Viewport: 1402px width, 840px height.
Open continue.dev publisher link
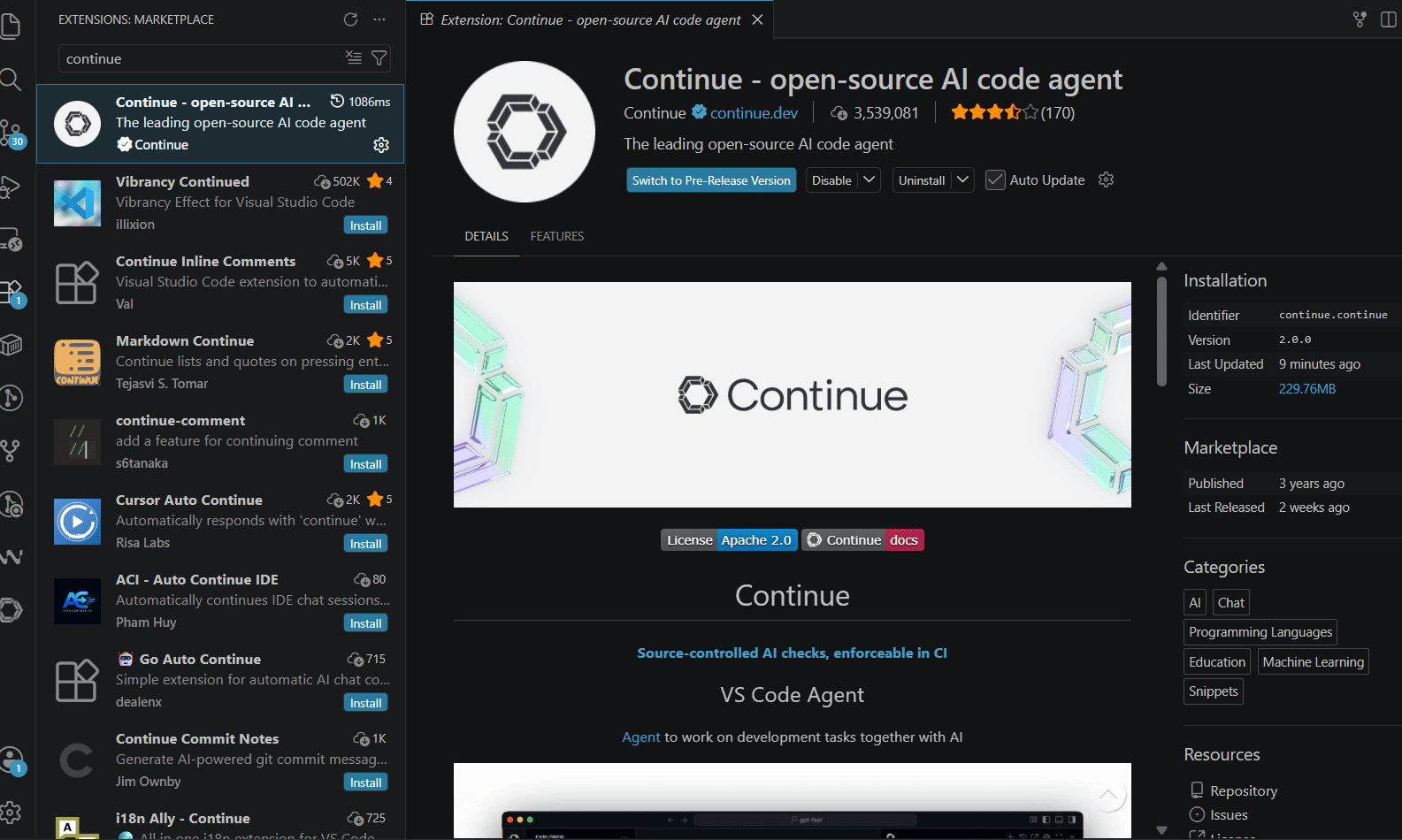point(754,112)
